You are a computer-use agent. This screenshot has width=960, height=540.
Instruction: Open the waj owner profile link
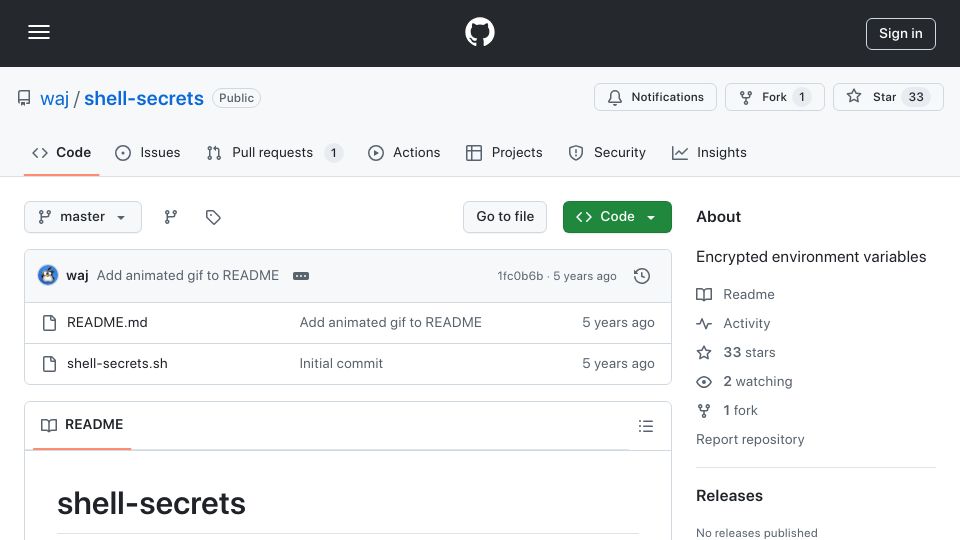pyautogui.click(x=54, y=98)
